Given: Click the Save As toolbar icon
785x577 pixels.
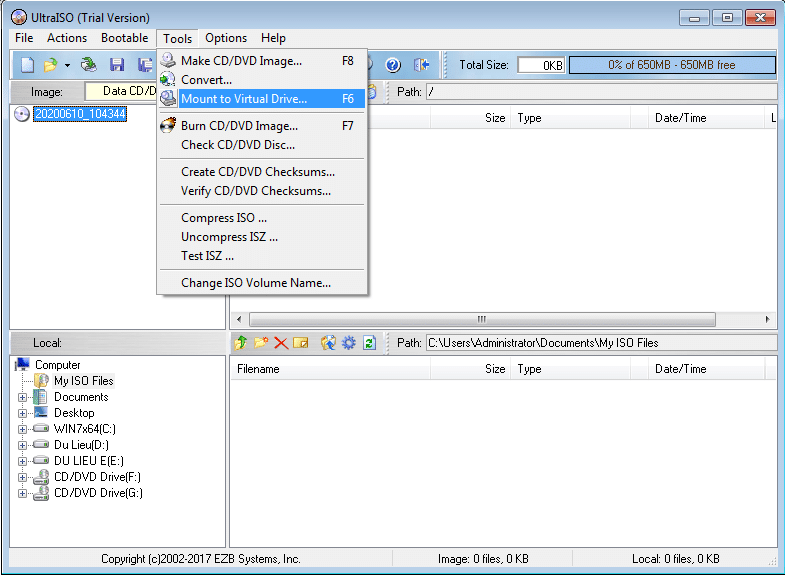Looking at the screenshot, I should pyautogui.click(x=146, y=65).
